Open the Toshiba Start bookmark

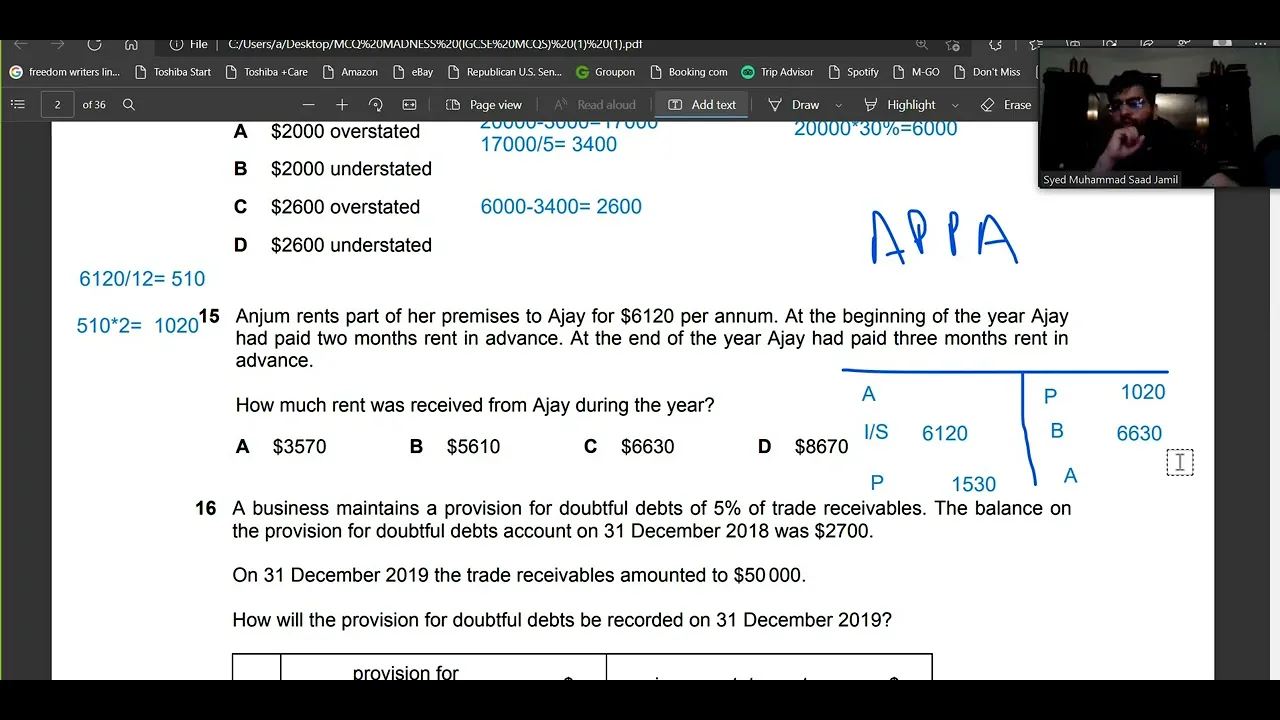click(x=173, y=72)
